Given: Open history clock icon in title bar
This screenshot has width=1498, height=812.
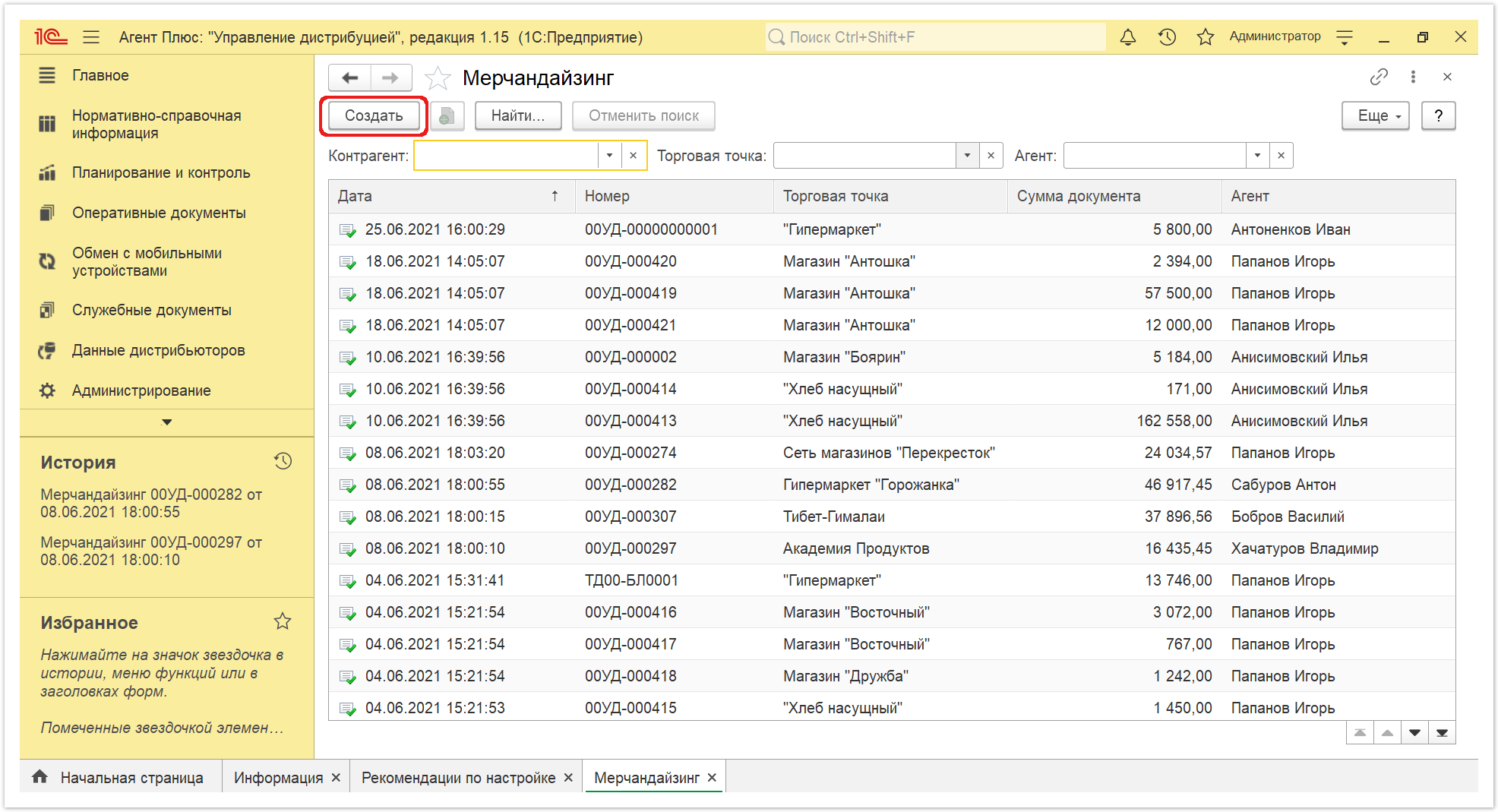Looking at the screenshot, I should click(x=1167, y=36).
